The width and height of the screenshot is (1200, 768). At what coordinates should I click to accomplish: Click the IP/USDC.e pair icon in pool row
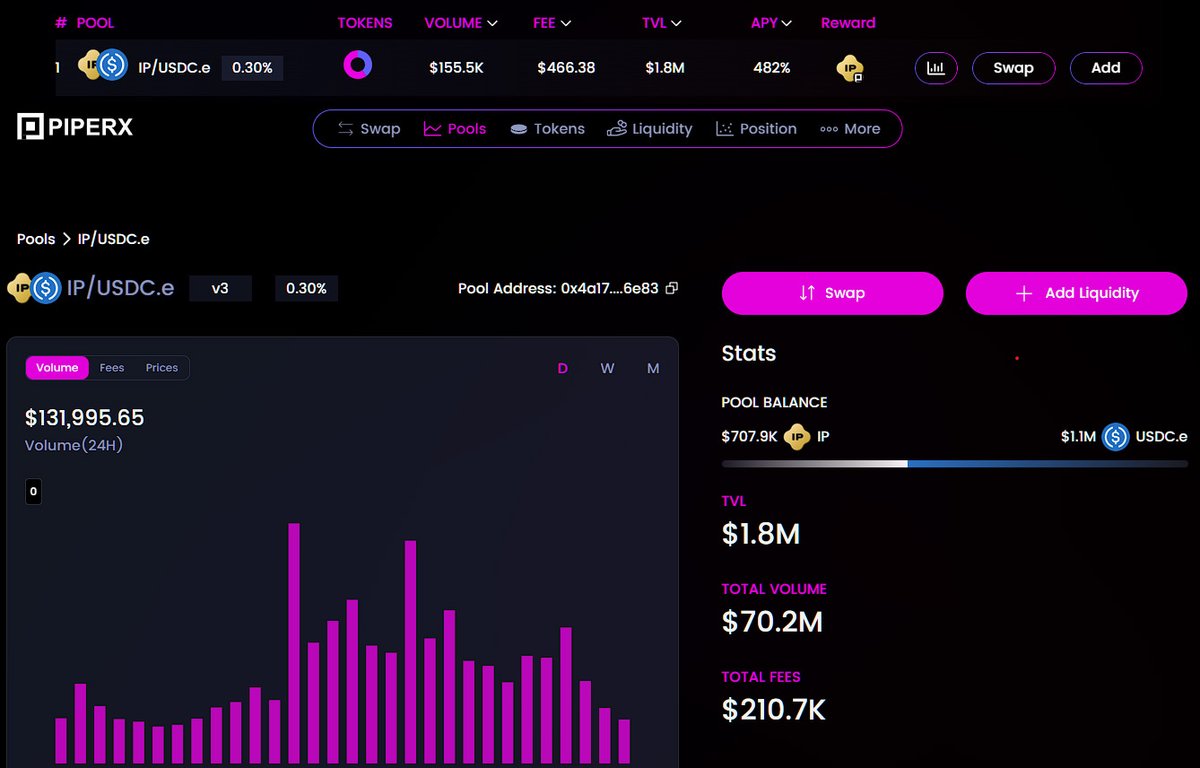[102, 66]
